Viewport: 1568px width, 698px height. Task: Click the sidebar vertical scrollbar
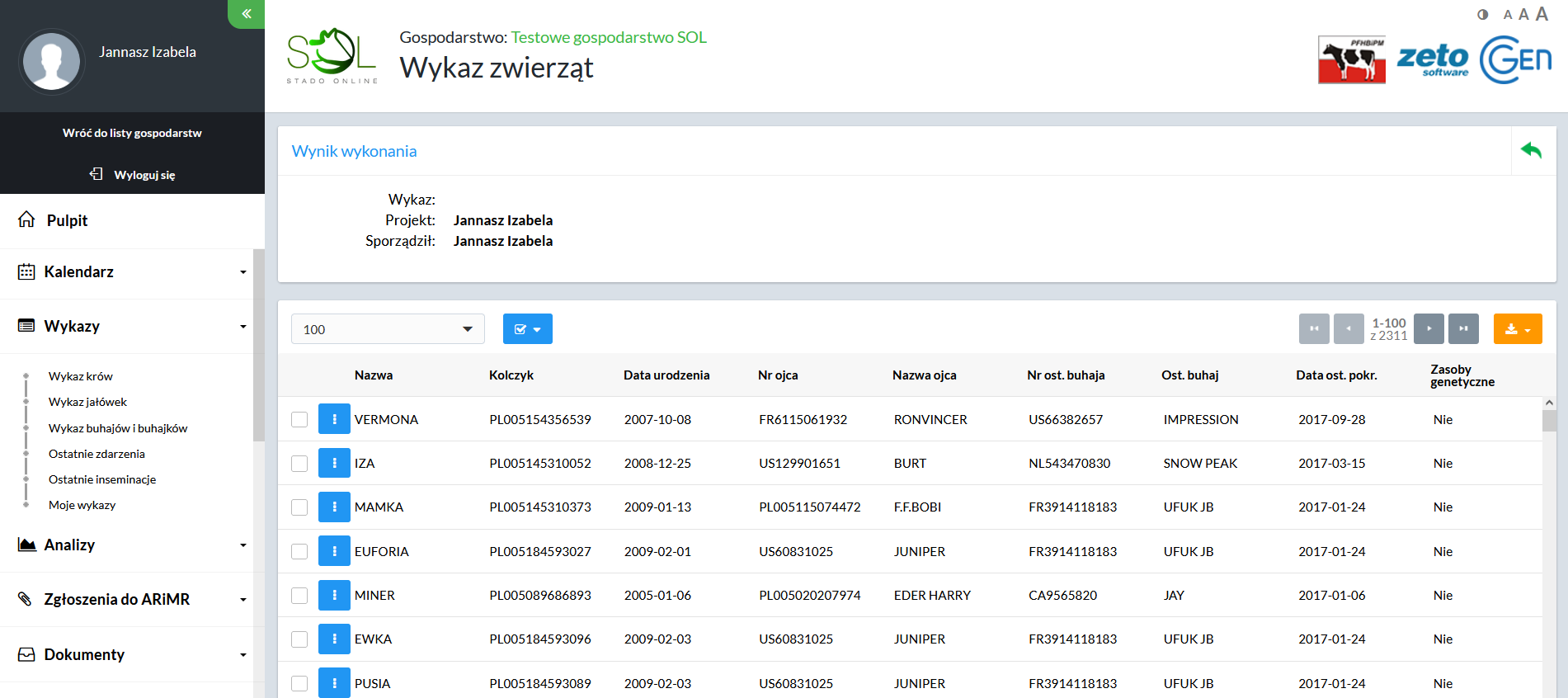click(259, 345)
